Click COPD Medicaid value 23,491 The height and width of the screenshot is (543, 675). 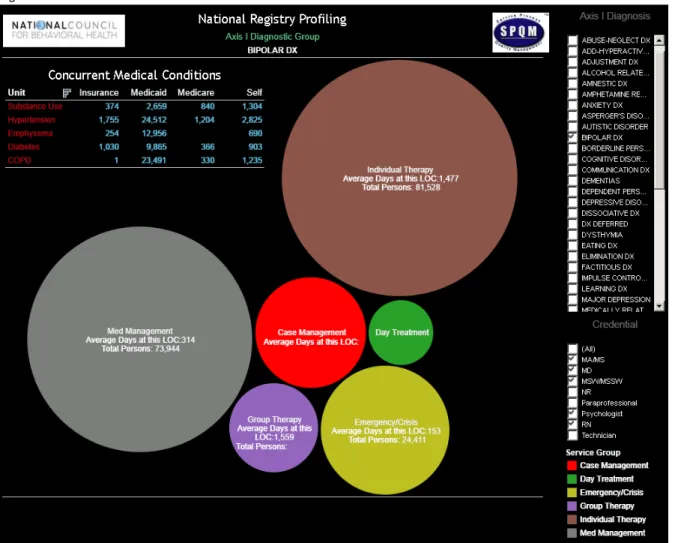click(x=154, y=160)
